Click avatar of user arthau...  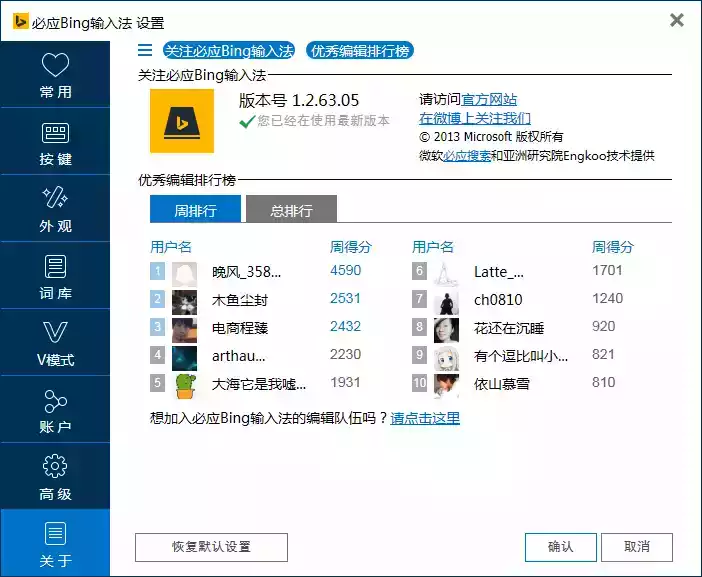[184, 358]
